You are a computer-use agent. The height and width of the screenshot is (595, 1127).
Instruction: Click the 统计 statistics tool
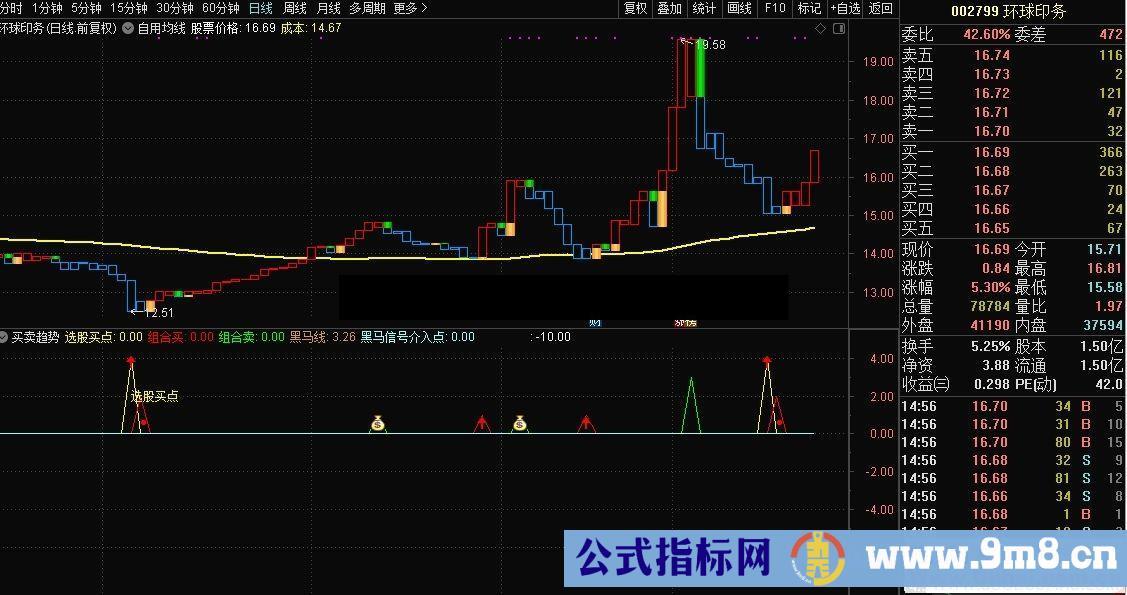point(702,9)
